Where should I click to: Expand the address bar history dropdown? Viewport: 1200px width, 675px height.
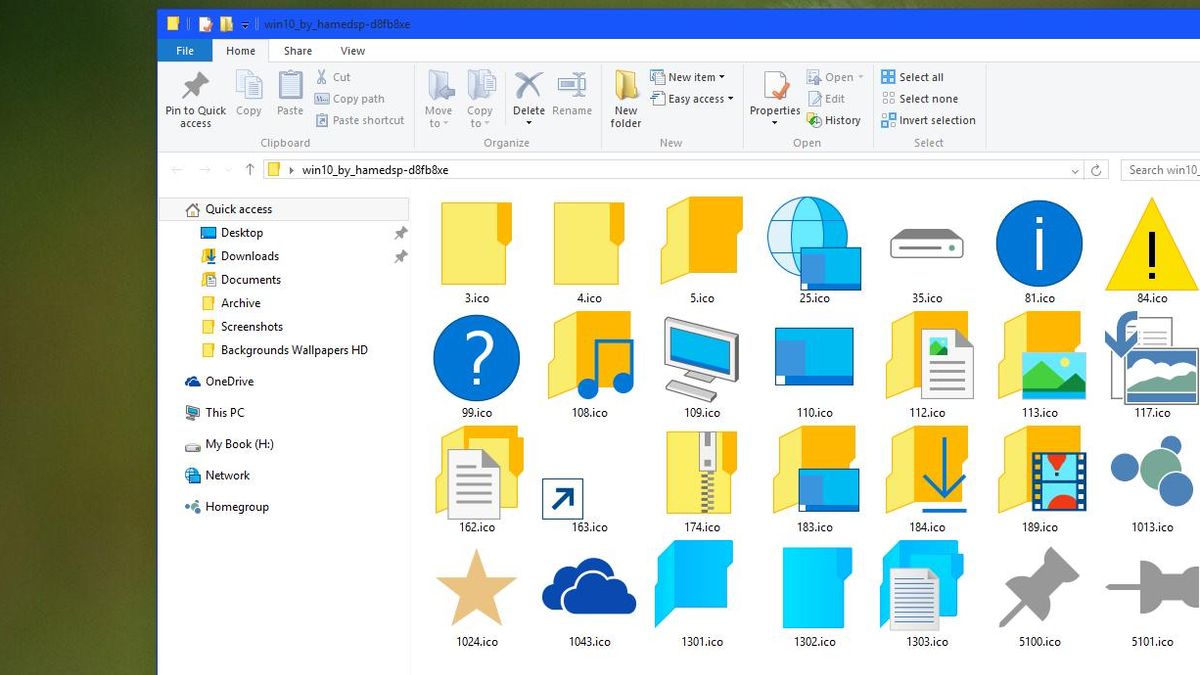coord(1075,170)
